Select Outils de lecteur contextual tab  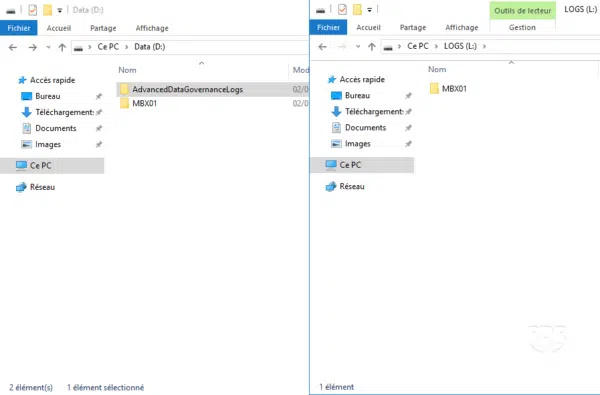coord(522,11)
